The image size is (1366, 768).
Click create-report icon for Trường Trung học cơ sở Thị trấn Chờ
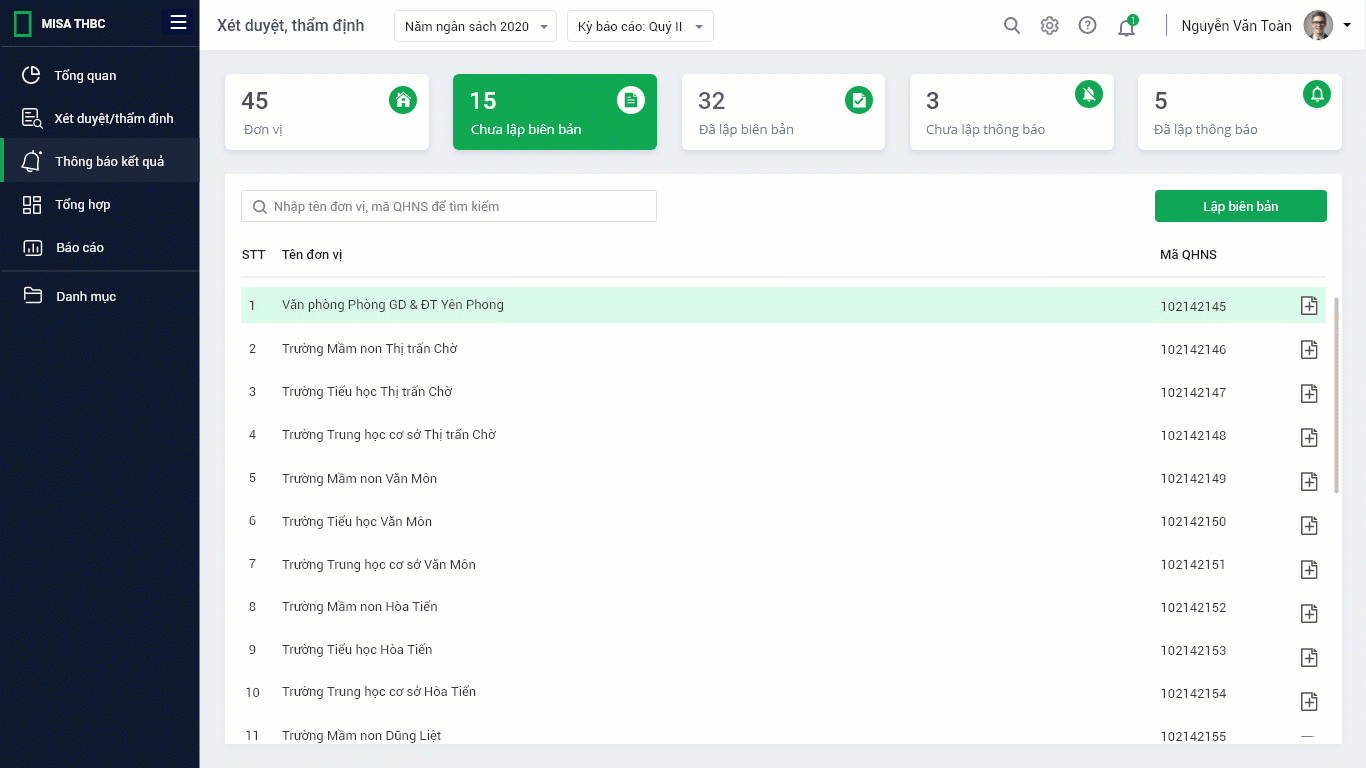(x=1309, y=437)
